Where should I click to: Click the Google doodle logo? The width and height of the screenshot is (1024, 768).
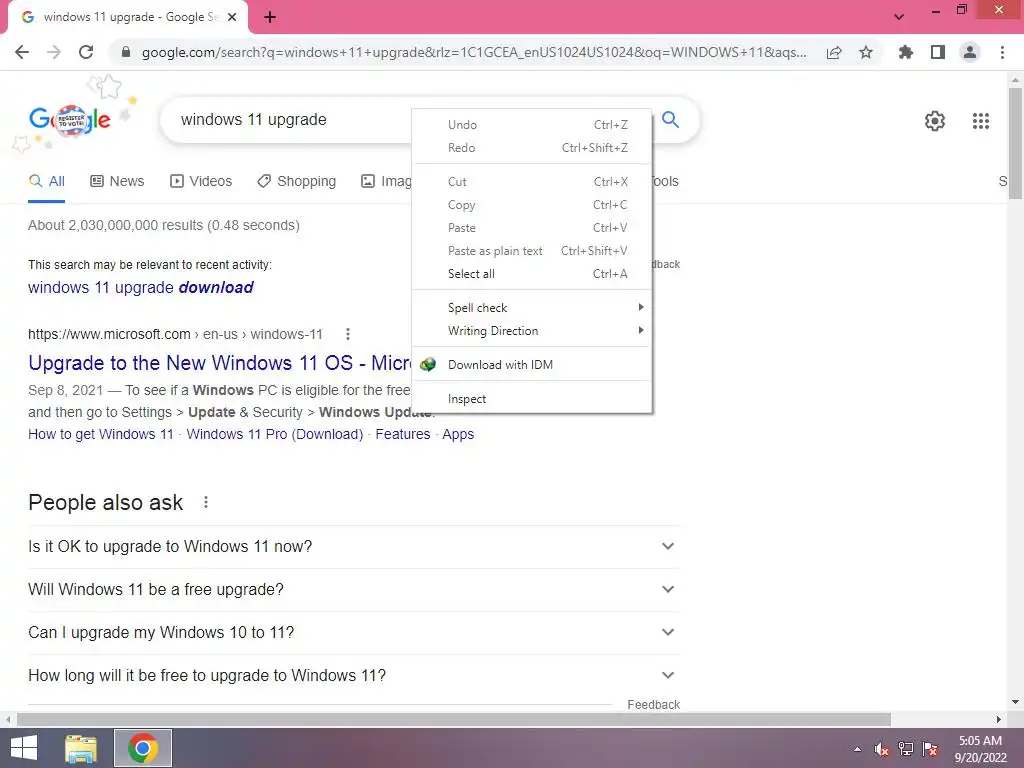pos(70,120)
